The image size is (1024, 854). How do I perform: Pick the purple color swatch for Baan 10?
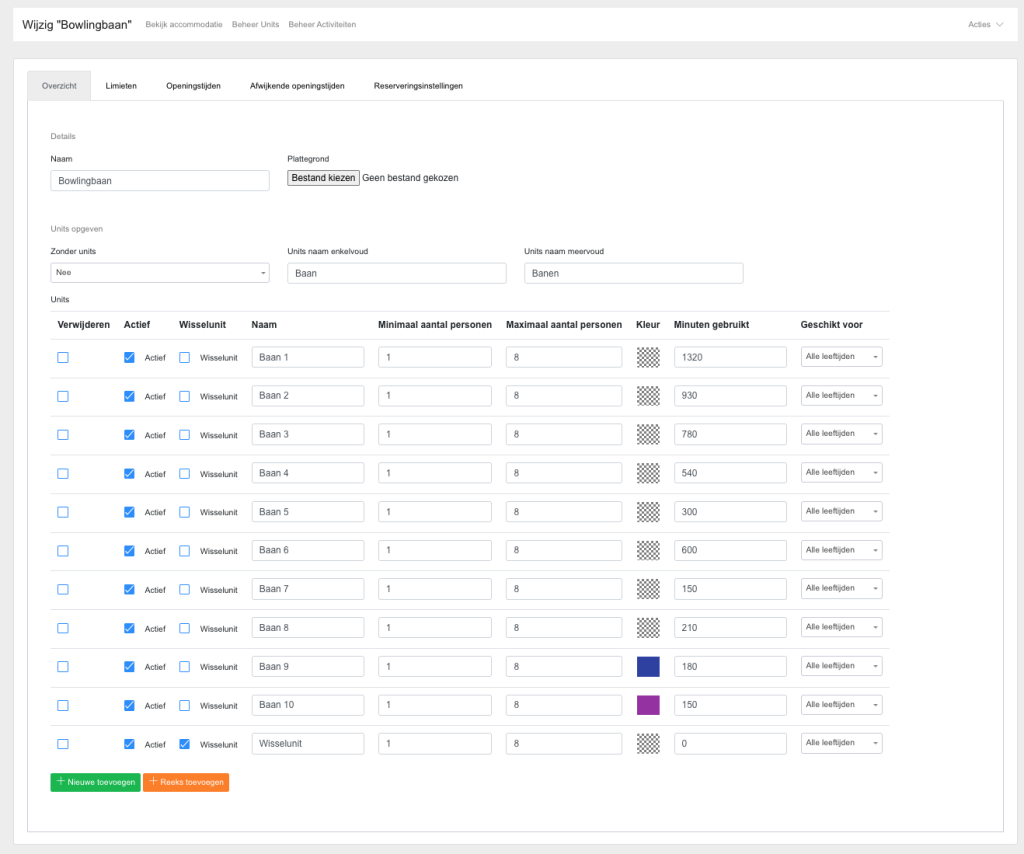(648, 705)
